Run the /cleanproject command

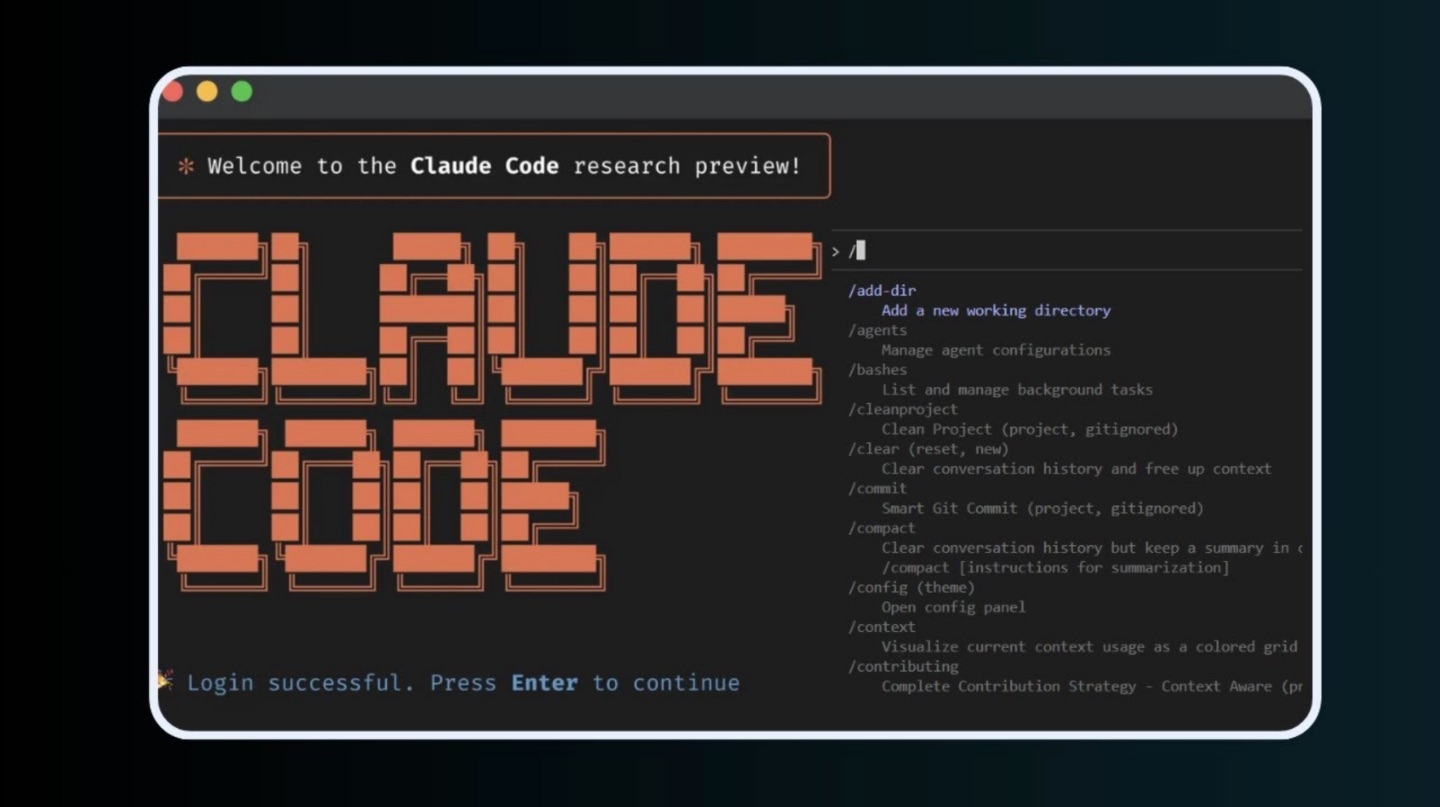point(902,409)
